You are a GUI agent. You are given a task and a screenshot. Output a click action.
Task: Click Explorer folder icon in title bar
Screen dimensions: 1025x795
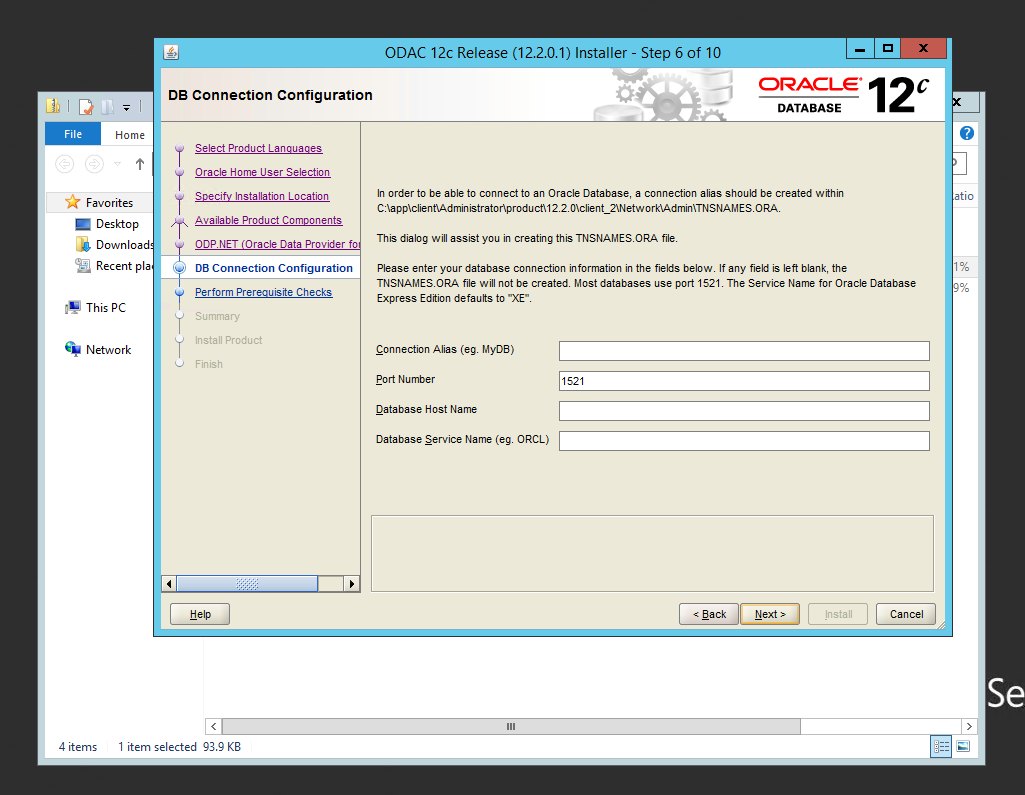click(53, 106)
